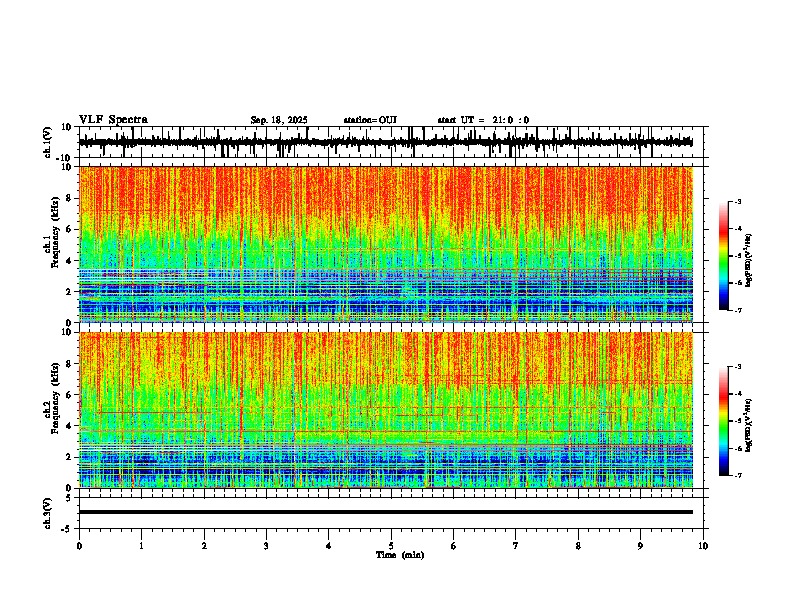The height and width of the screenshot is (612, 792).
Task: Click the ch.2 spectrogram panel
Action: point(386,410)
